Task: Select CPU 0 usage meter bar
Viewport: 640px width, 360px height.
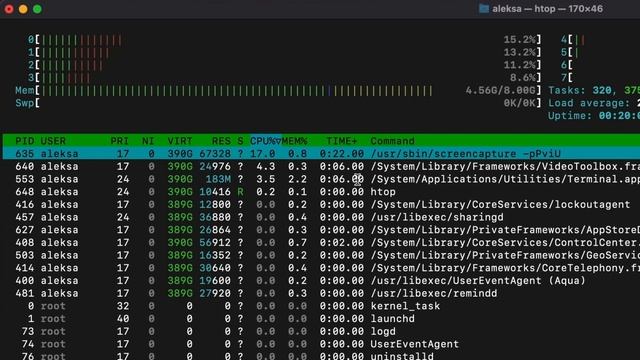Action: [x=285, y=40]
